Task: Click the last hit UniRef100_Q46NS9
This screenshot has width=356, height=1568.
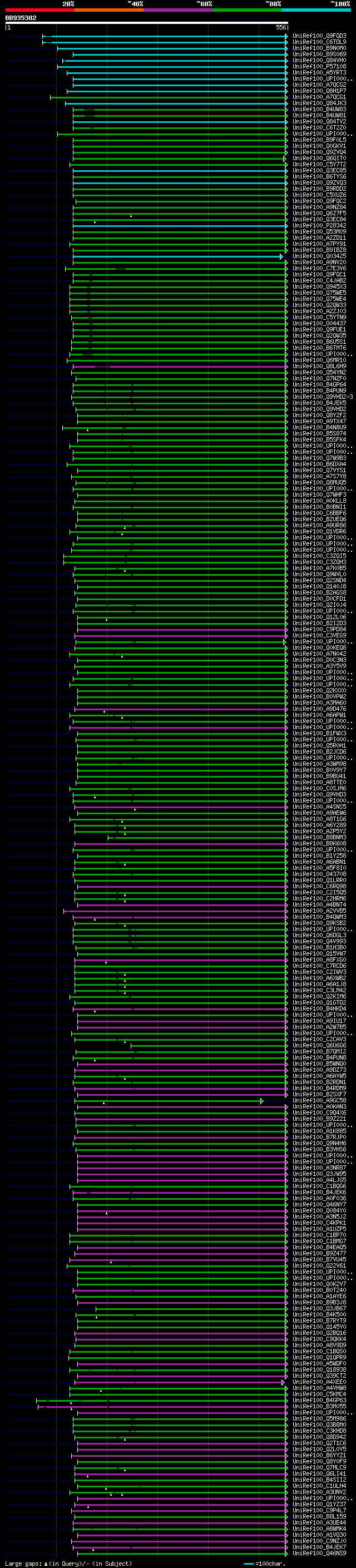Action: pos(319,1553)
